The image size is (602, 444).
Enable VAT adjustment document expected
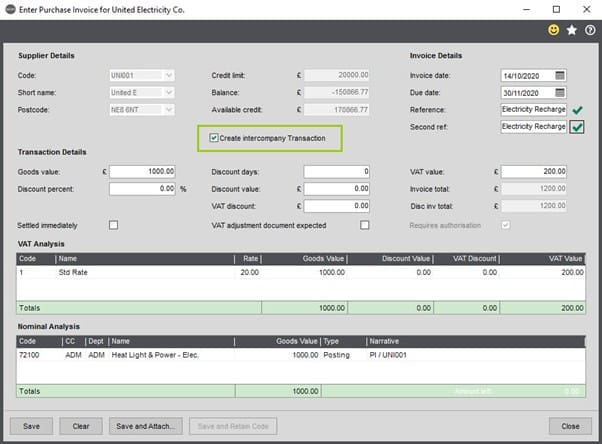tap(365, 225)
